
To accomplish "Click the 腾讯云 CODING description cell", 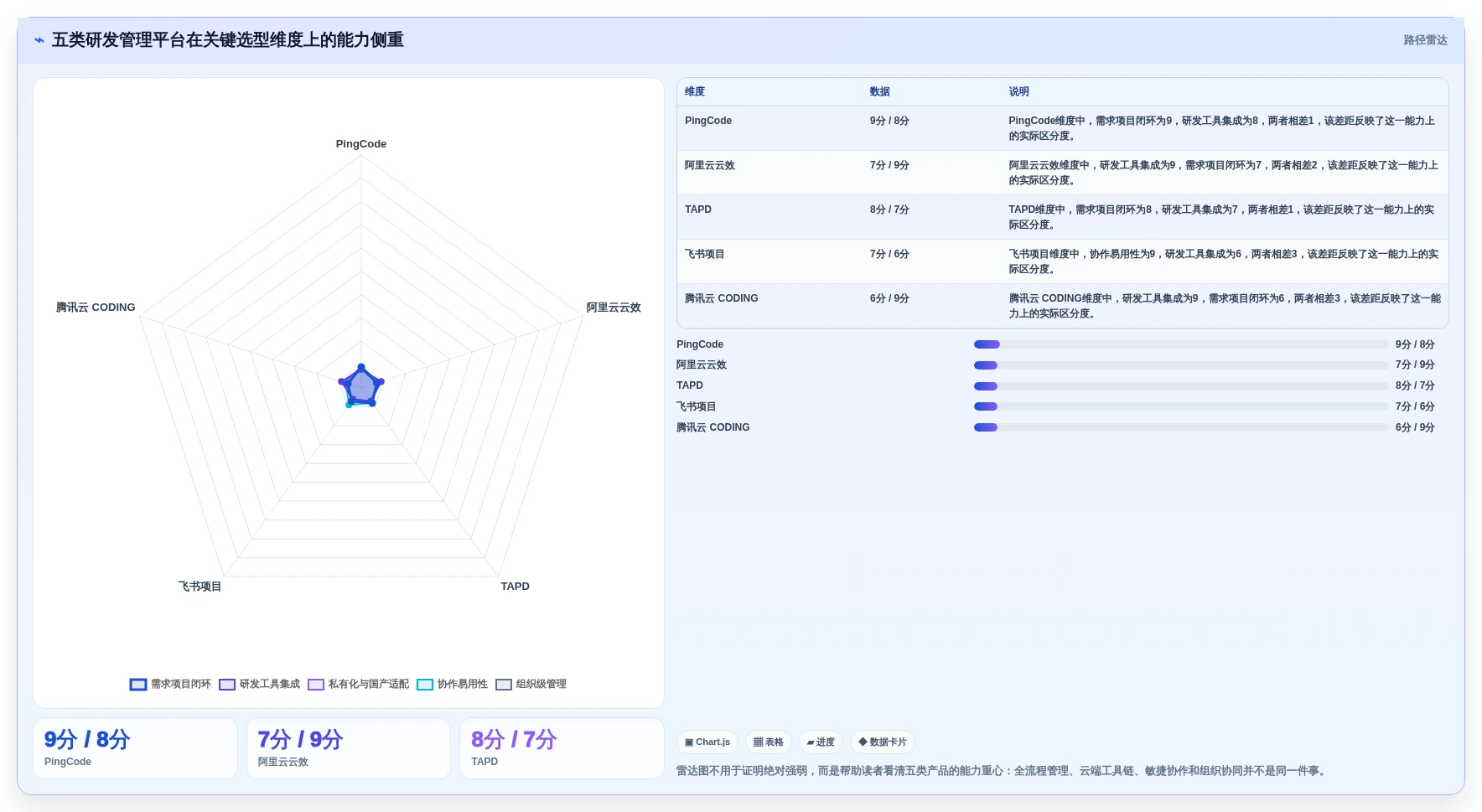I will coord(1225,306).
